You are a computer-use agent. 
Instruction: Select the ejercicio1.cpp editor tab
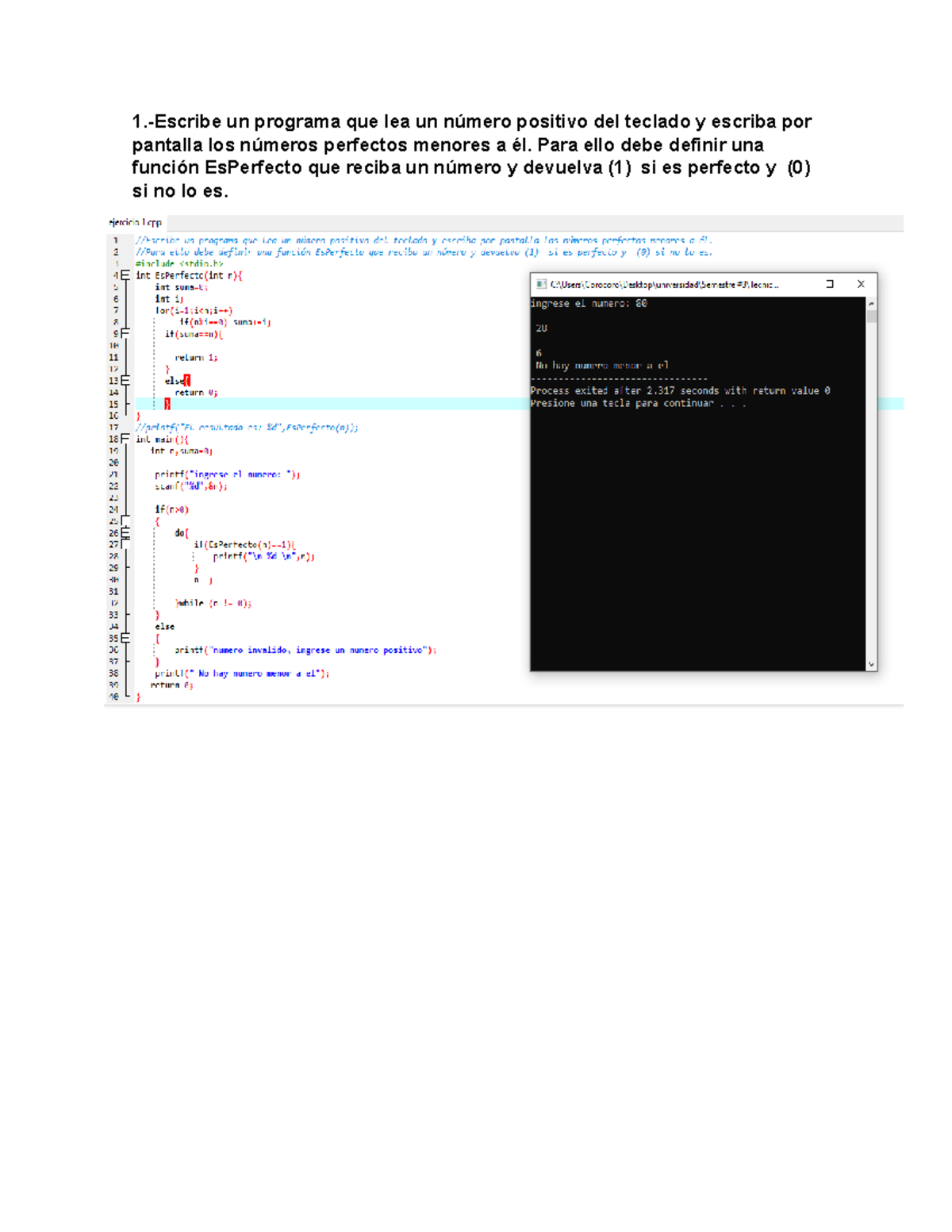136,223
